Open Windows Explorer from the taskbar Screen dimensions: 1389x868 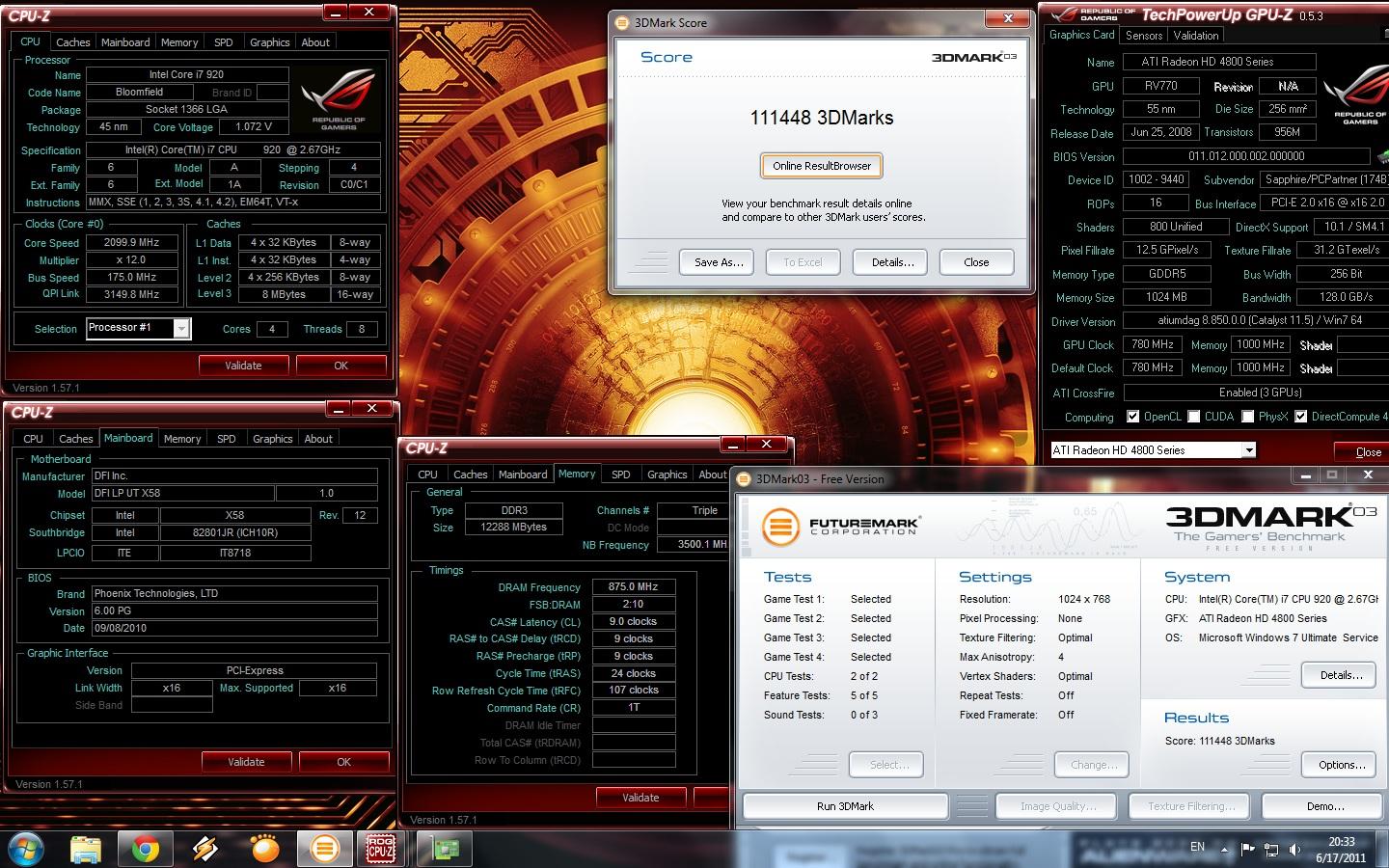point(86,849)
